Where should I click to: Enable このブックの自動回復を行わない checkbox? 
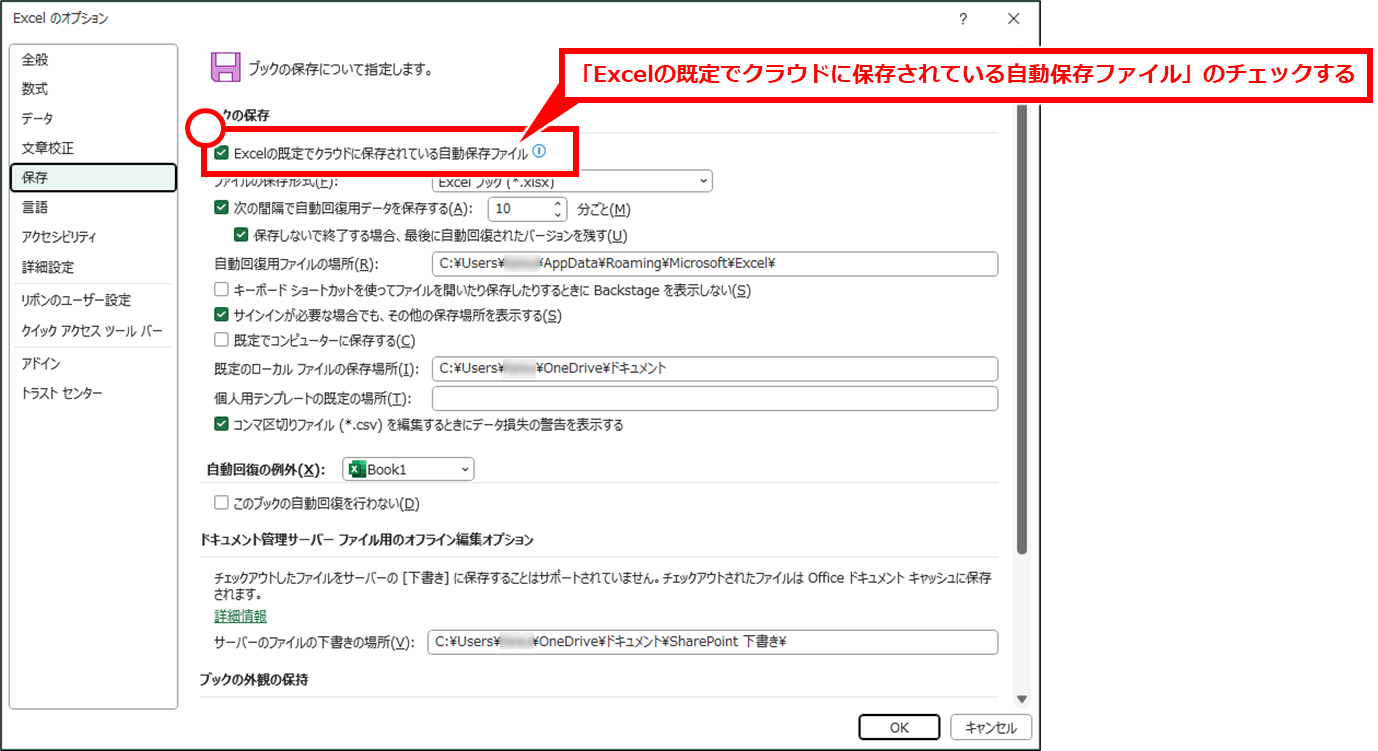222,503
